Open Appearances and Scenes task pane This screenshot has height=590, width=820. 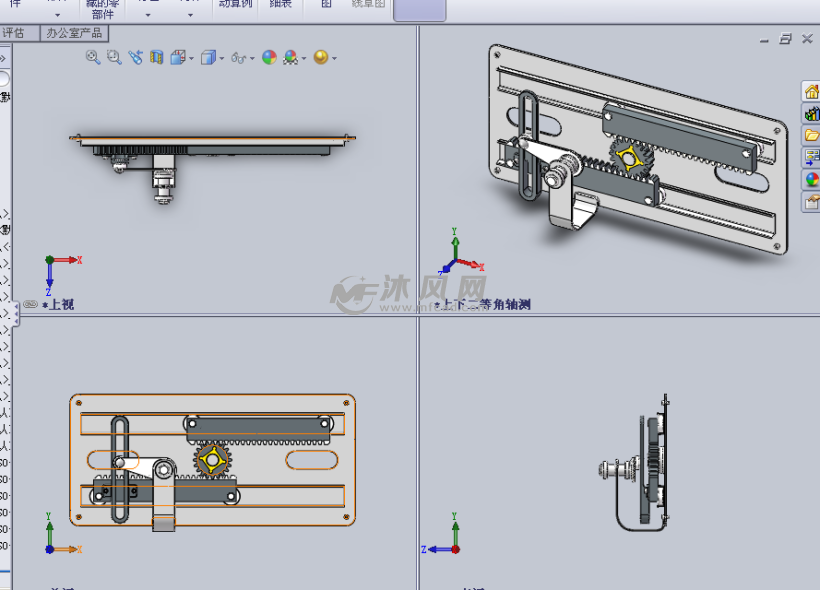pos(811,180)
